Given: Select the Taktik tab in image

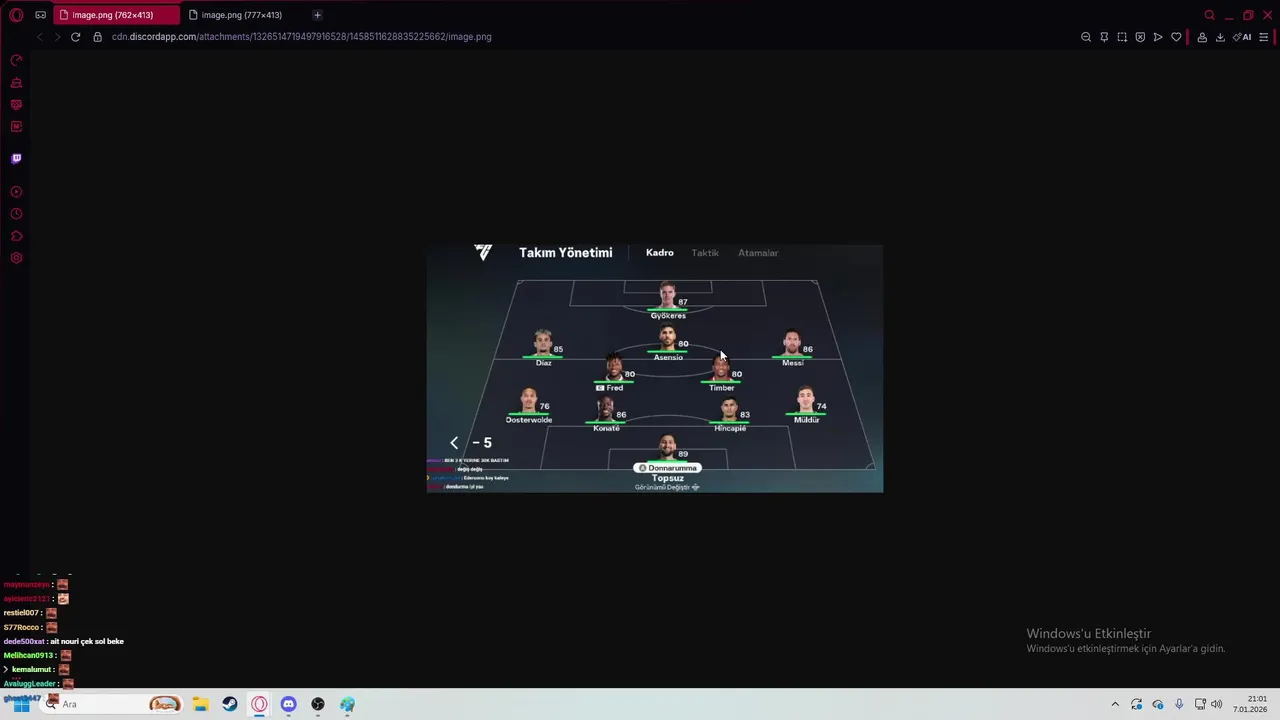Looking at the screenshot, I should point(705,253).
